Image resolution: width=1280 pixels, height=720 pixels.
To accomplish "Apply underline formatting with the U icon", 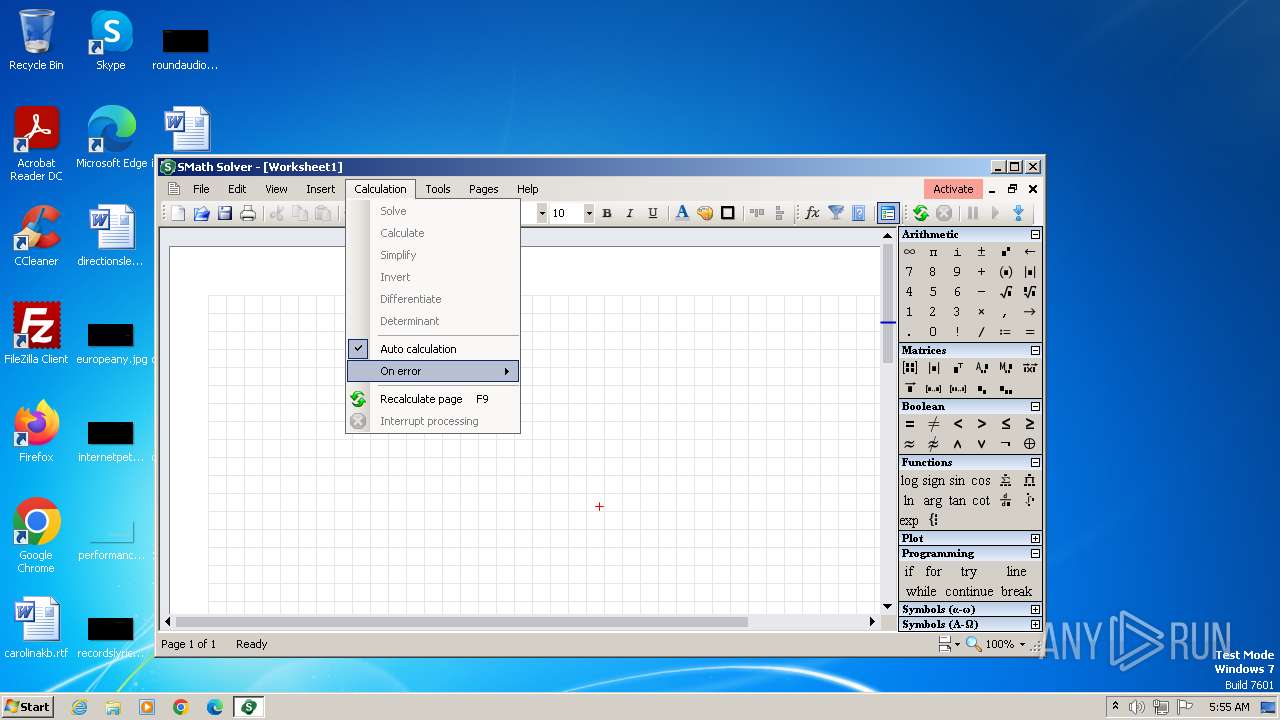I will 653,213.
